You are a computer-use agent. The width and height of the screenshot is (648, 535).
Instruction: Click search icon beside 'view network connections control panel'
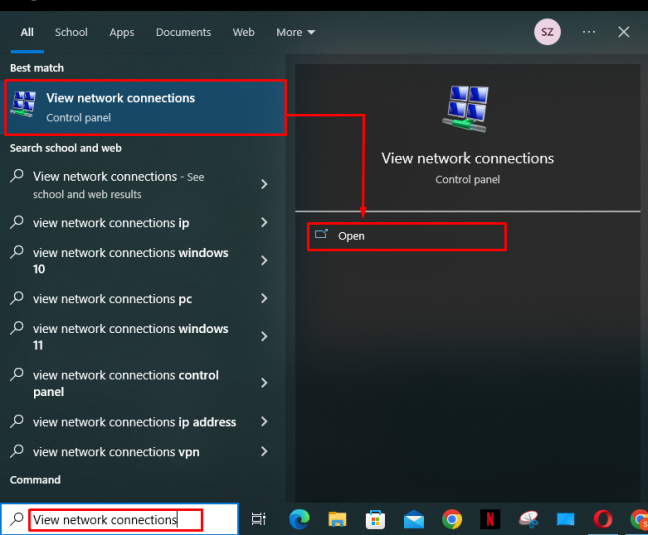tap(17, 374)
